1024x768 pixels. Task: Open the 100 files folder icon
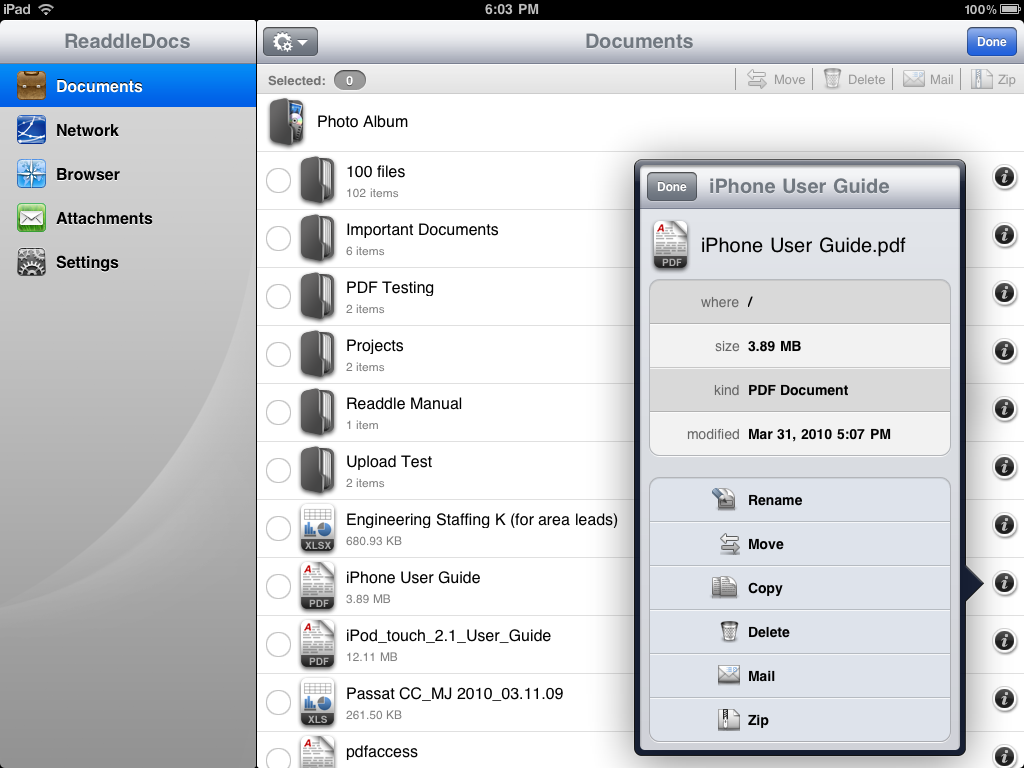point(317,180)
